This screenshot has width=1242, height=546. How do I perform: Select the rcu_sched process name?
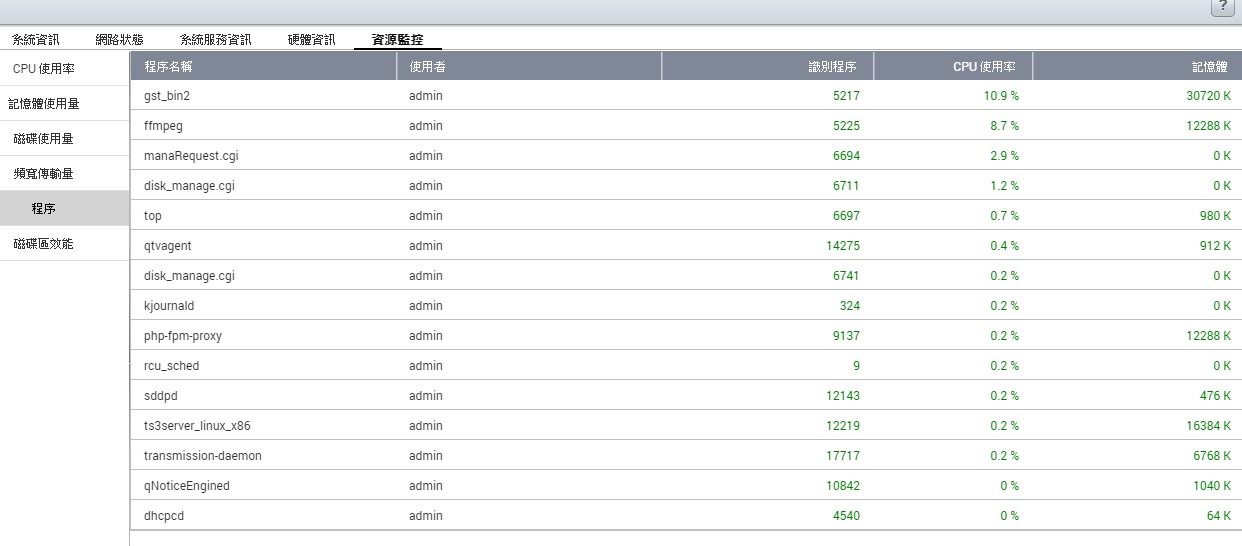(x=171, y=366)
